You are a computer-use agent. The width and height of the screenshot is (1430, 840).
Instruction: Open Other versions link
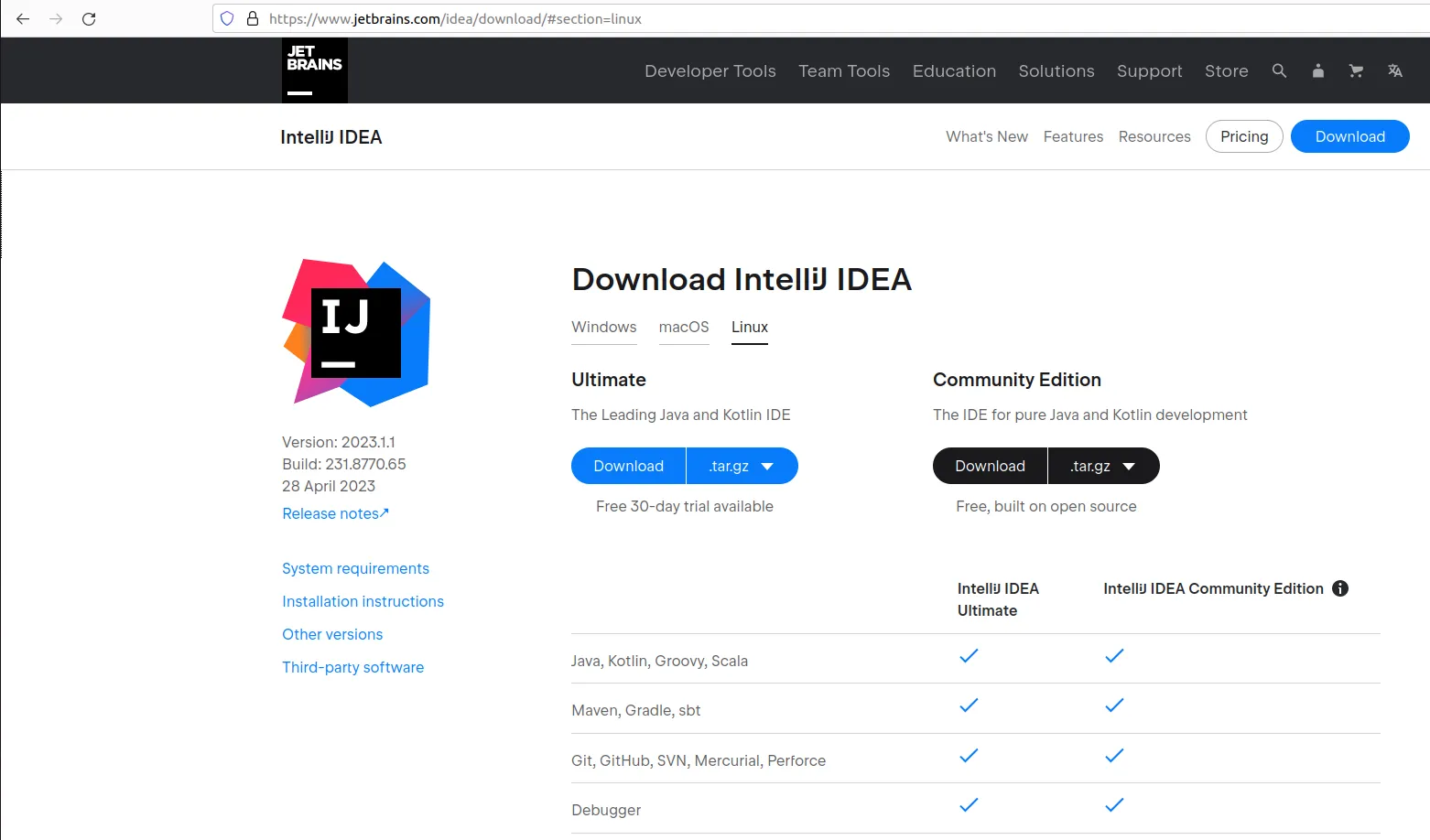point(332,634)
